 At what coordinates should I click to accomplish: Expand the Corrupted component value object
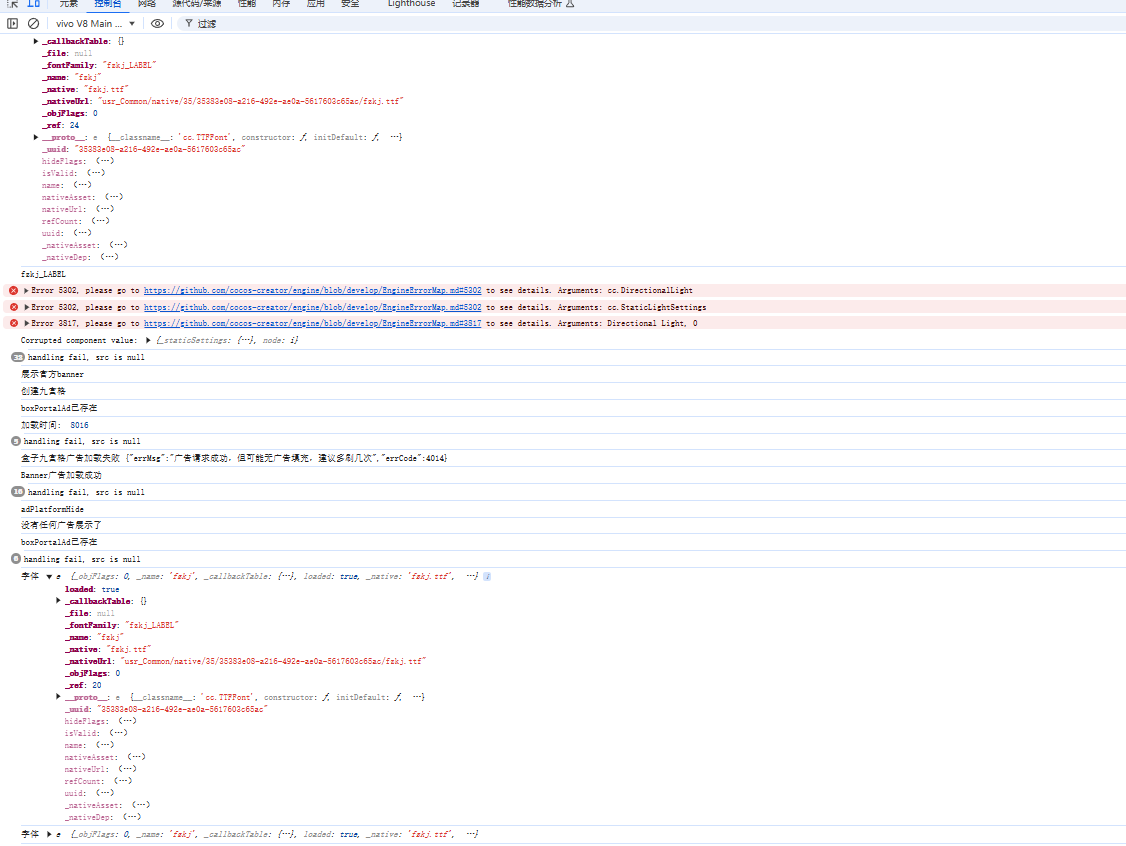pyautogui.click(x=148, y=340)
